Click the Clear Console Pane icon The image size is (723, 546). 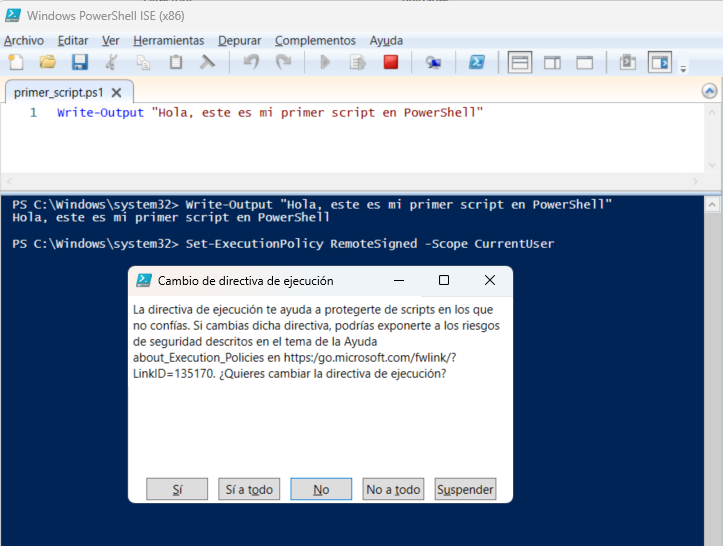pos(207,62)
